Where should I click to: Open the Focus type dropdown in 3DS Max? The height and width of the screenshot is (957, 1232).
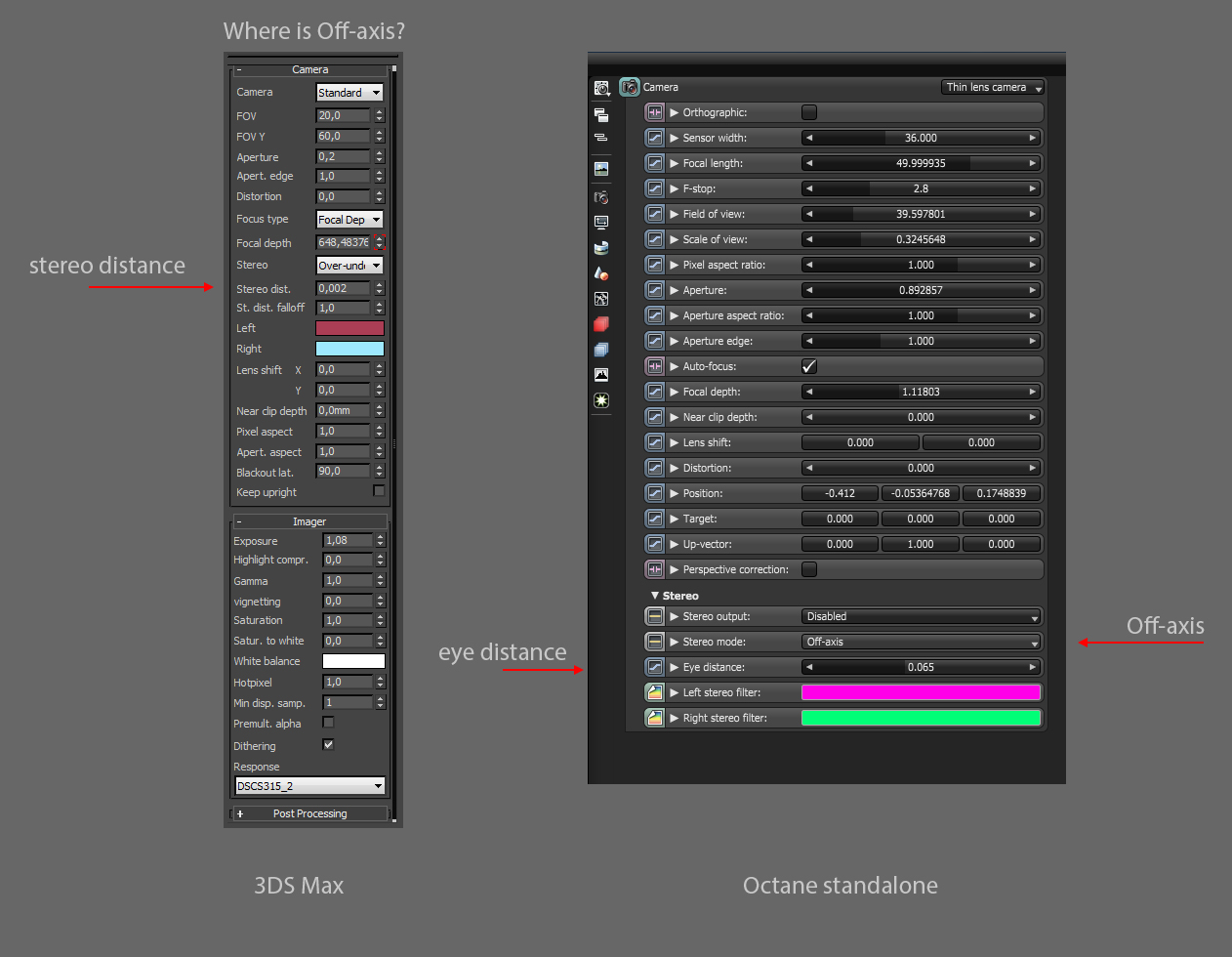pyautogui.click(x=349, y=220)
